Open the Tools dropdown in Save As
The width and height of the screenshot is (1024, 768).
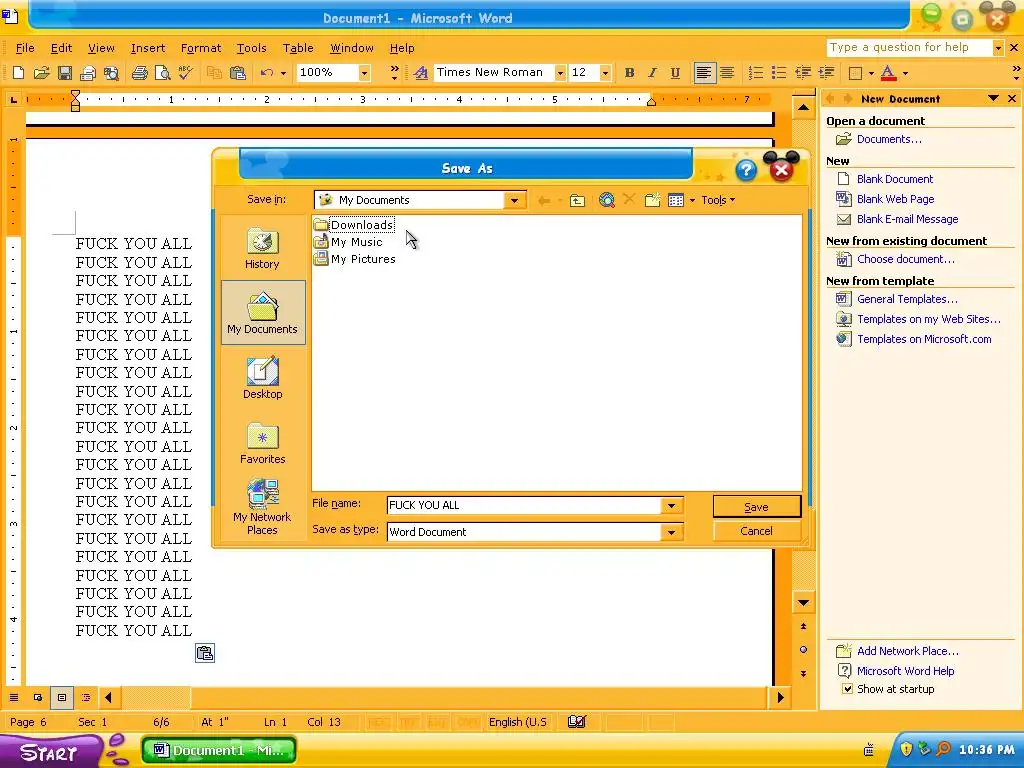718,200
